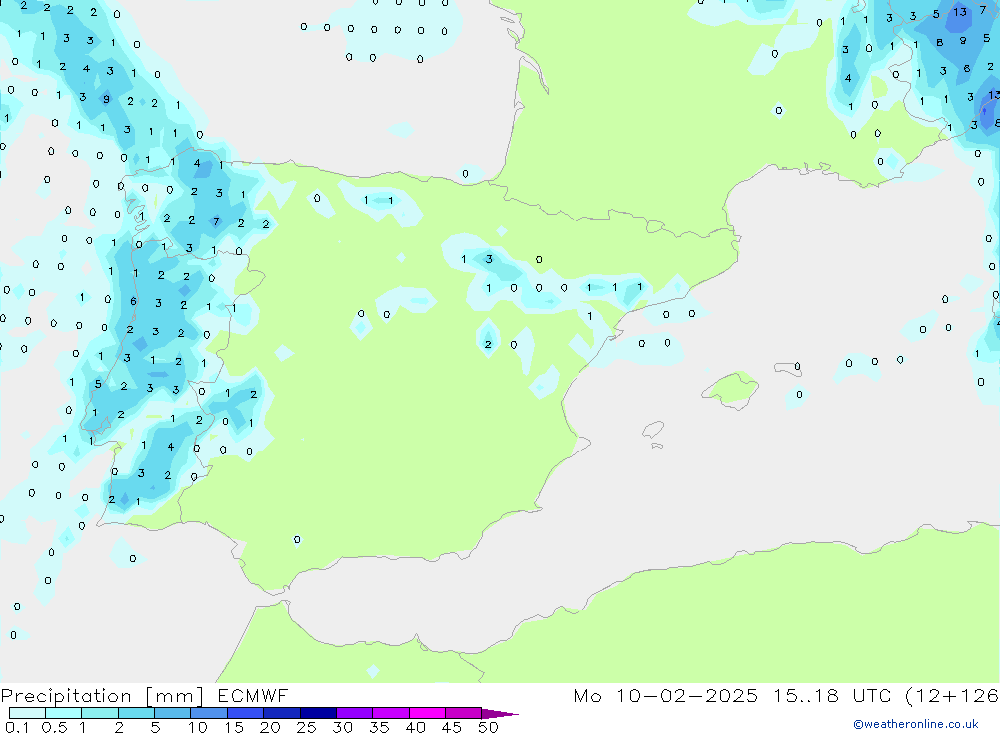The image size is (1000, 733).
Task: Click the Mallorca island on the map
Action: (x=731, y=390)
